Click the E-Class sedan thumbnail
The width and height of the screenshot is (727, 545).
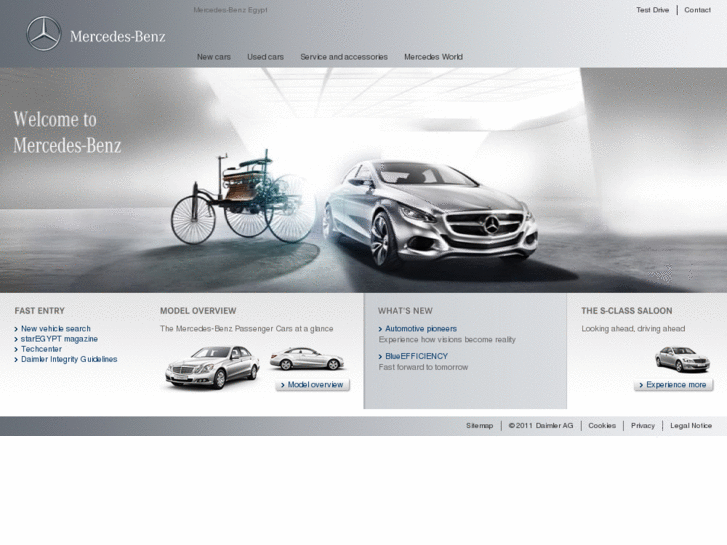tap(212, 366)
